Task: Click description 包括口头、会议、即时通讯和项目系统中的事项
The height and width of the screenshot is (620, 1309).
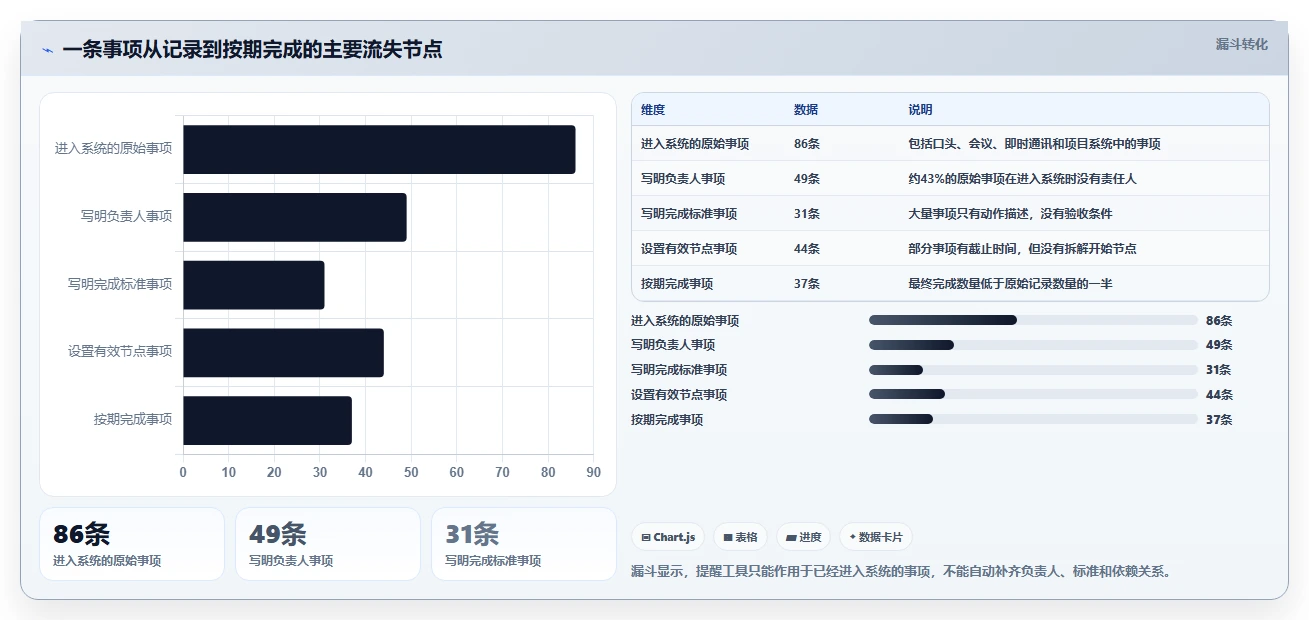Action: click(x=1034, y=144)
